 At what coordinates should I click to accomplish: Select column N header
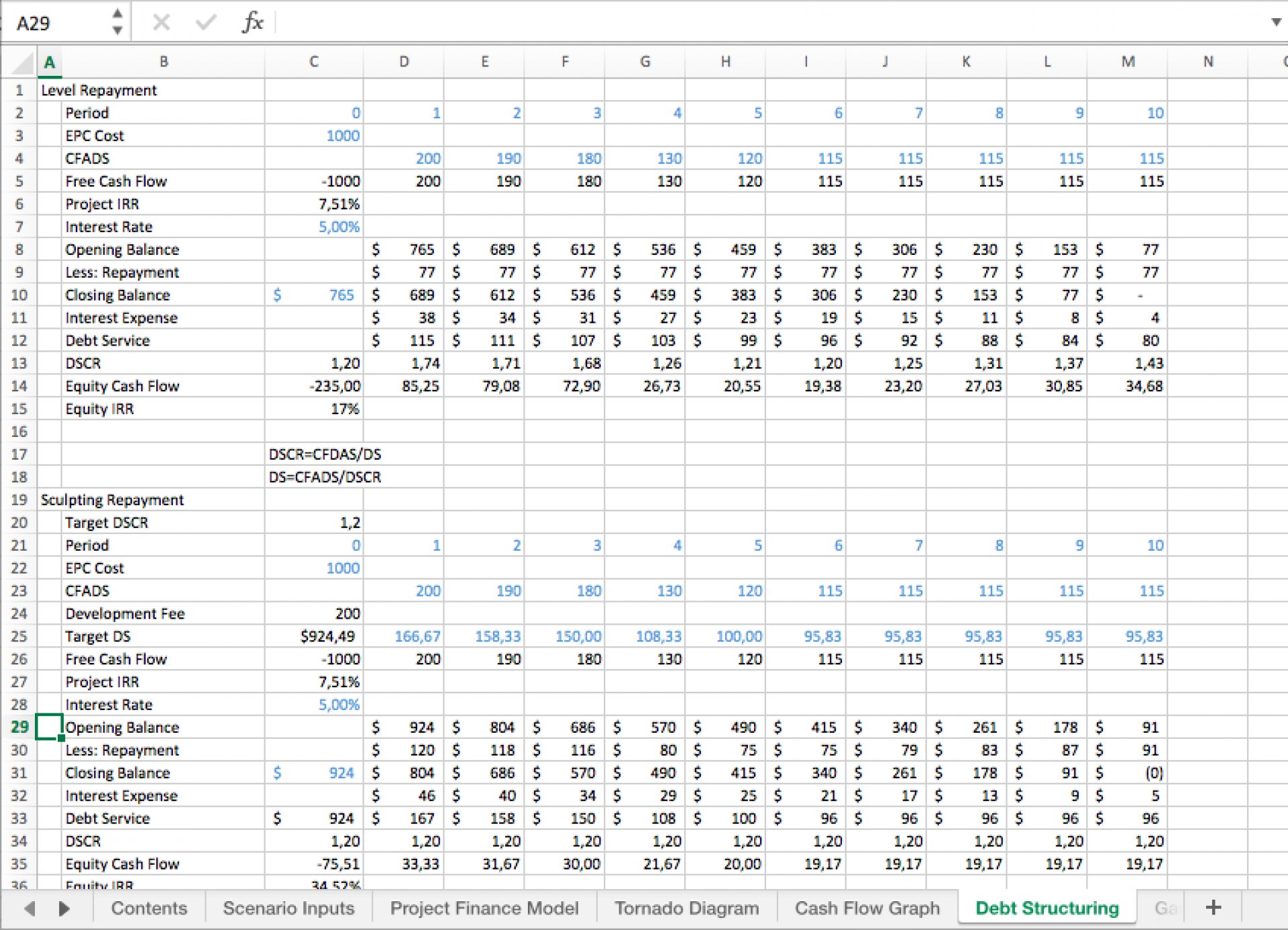click(x=1207, y=62)
